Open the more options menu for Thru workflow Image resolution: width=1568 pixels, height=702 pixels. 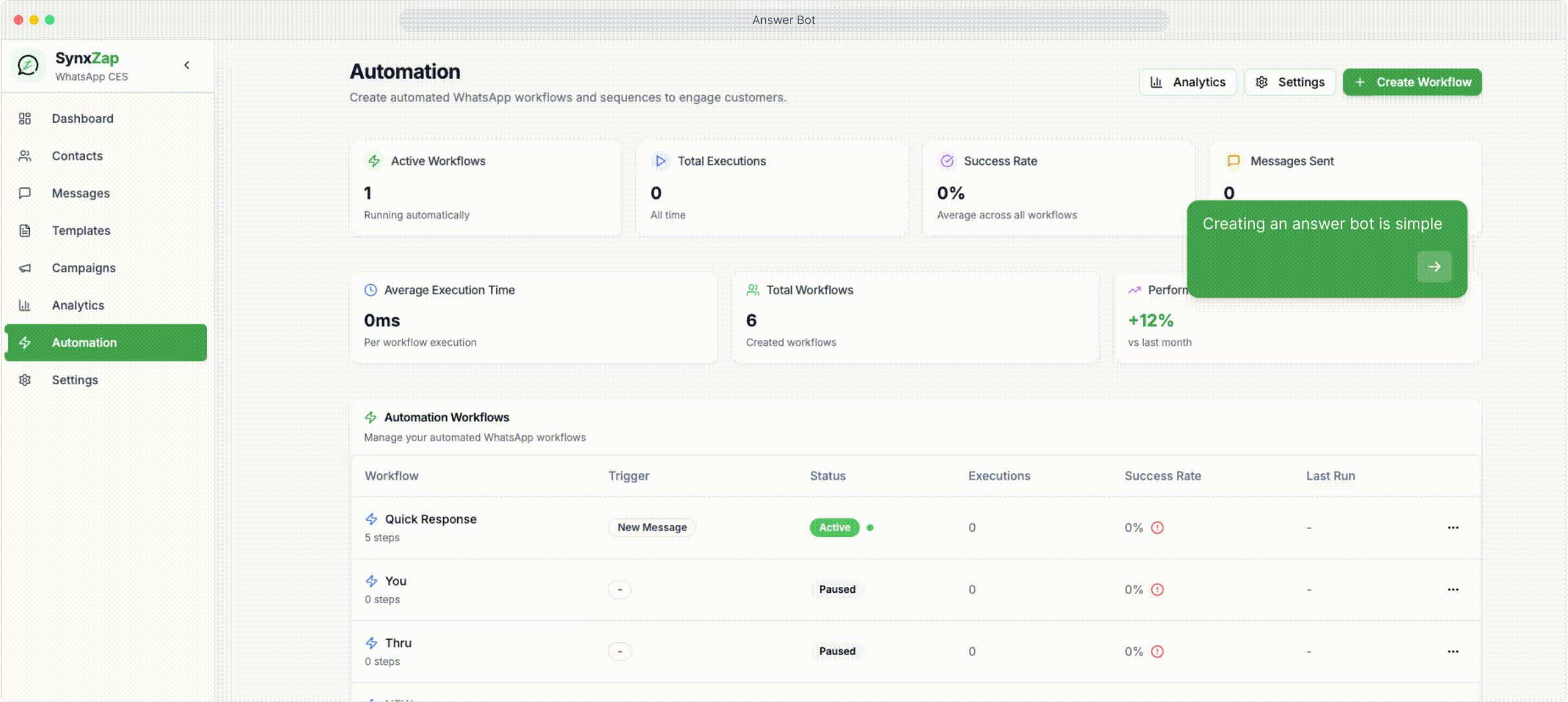click(1453, 651)
